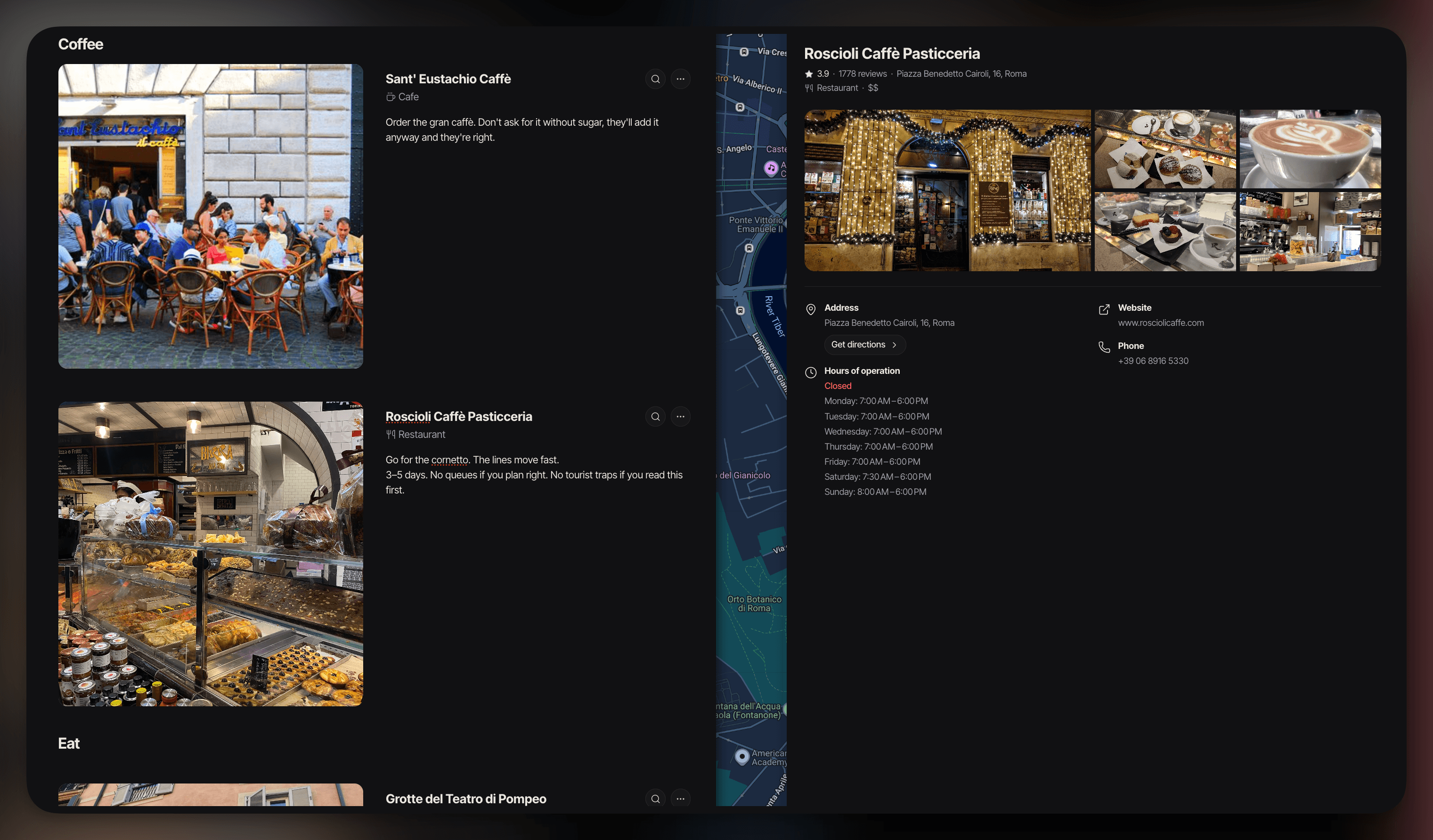
Task: Click the Eat section heading
Action: (69, 743)
